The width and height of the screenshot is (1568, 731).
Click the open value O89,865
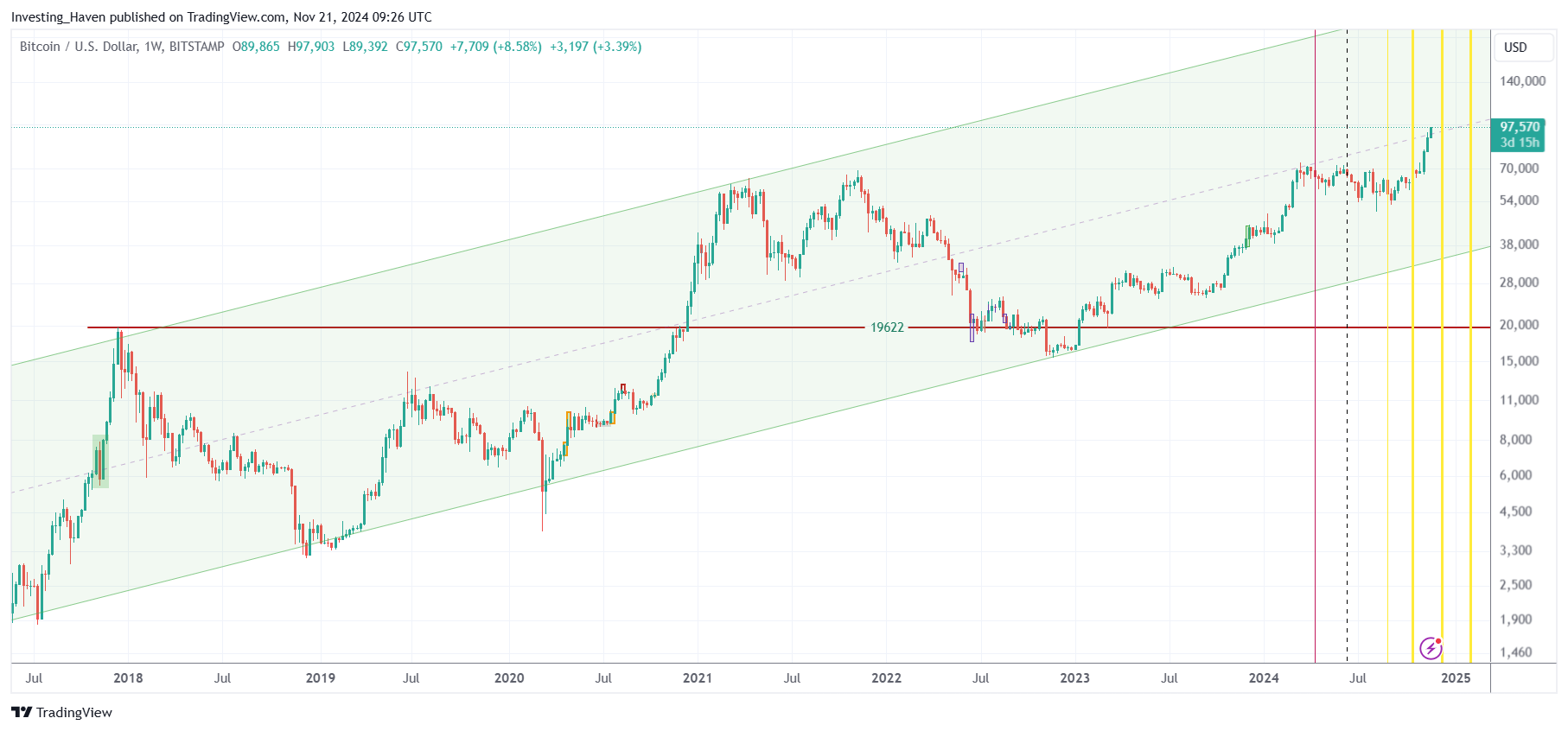(x=256, y=47)
